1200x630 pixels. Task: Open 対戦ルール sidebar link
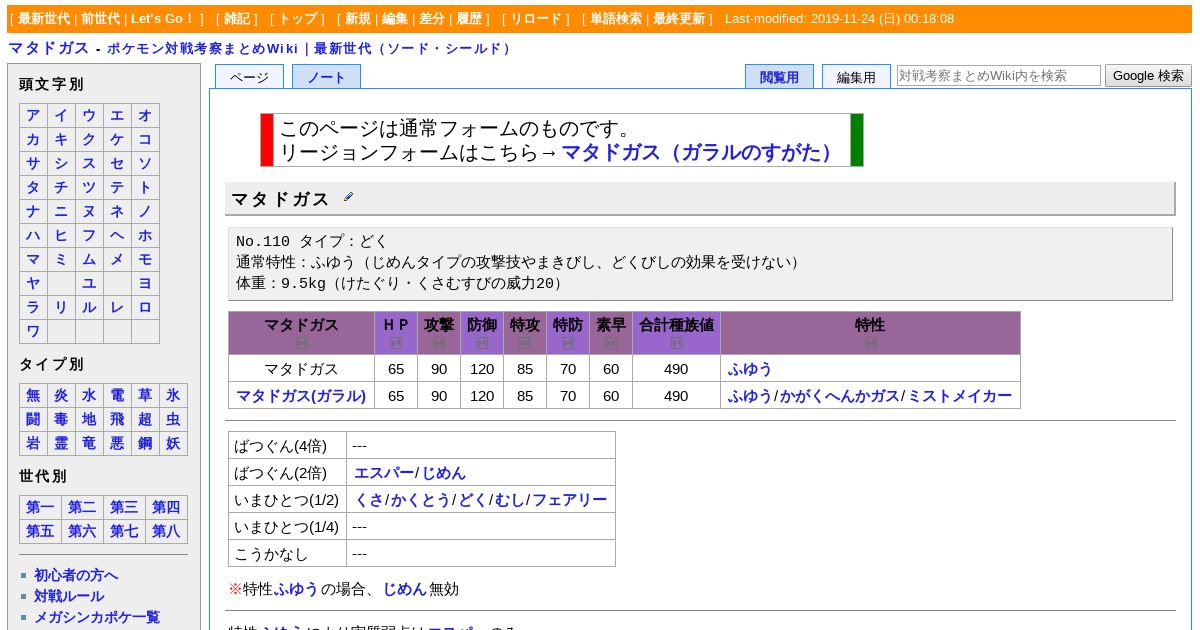(69, 596)
